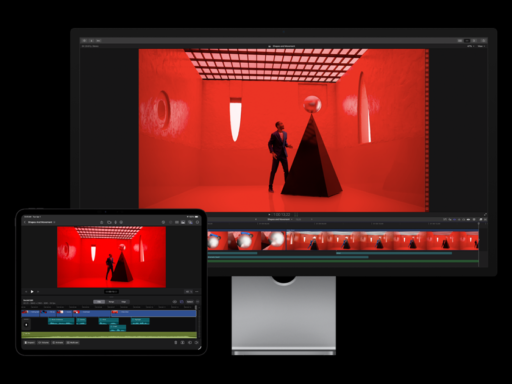
Task: Tap the purple icon beside Select on iPad
Action: [182, 302]
